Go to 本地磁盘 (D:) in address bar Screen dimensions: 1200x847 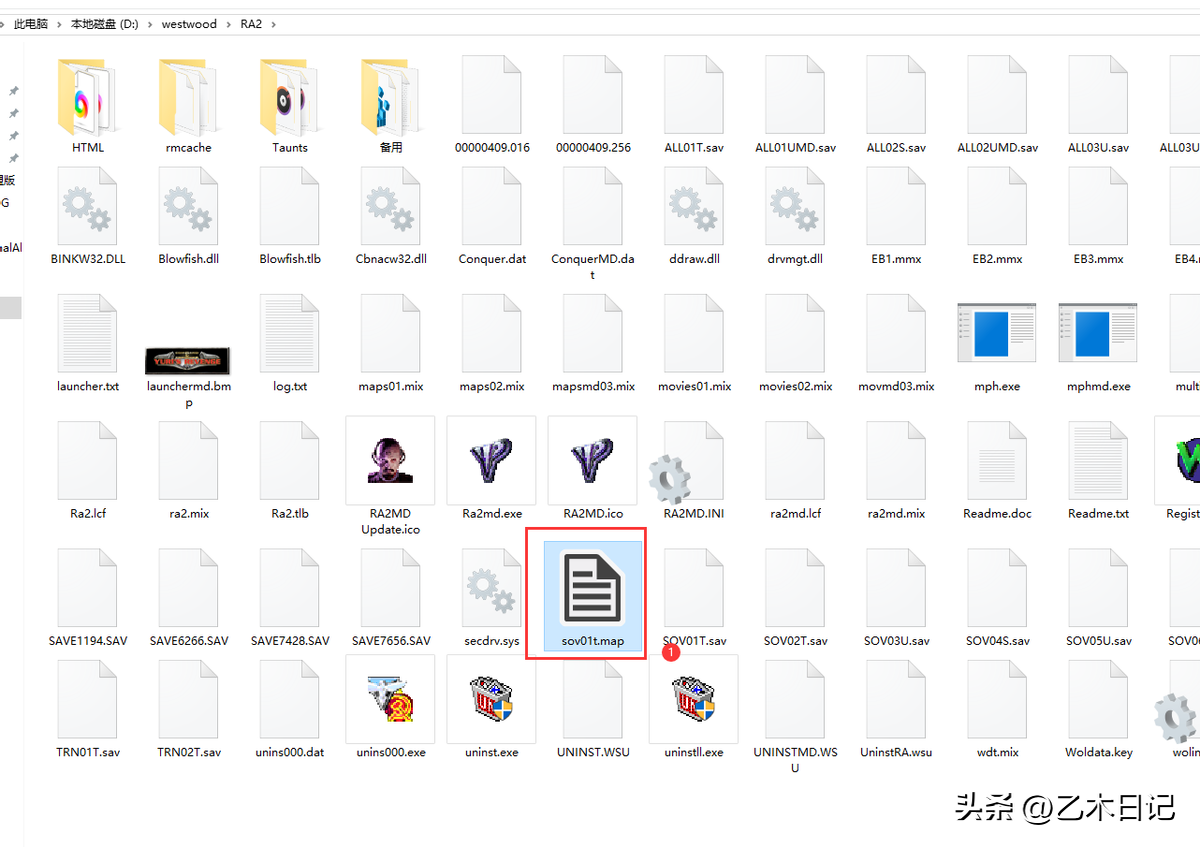[104, 24]
